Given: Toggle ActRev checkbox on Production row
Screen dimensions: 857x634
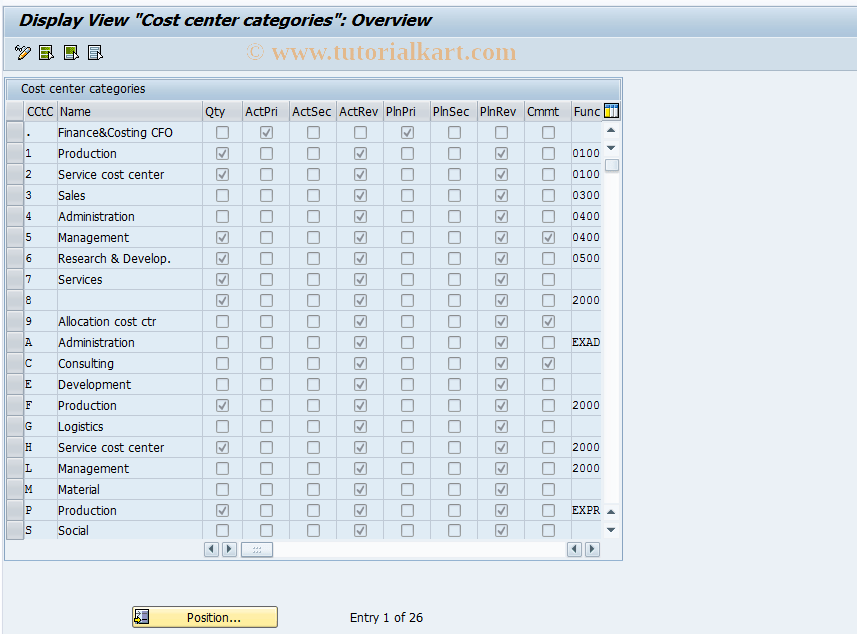Looking at the screenshot, I should pyautogui.click(x=359, y=153).
